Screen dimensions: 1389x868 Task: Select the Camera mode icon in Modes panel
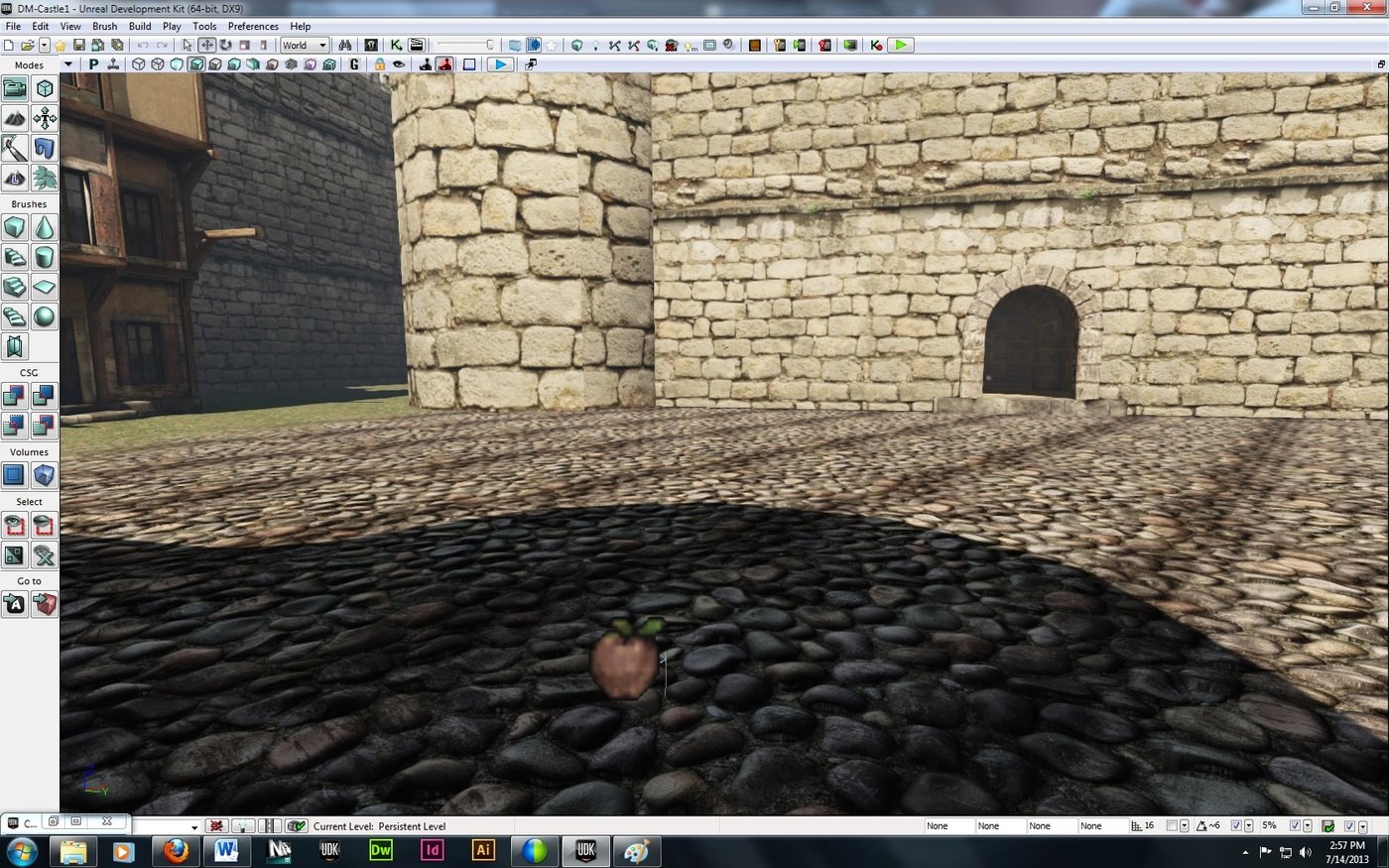coord(15,89)
